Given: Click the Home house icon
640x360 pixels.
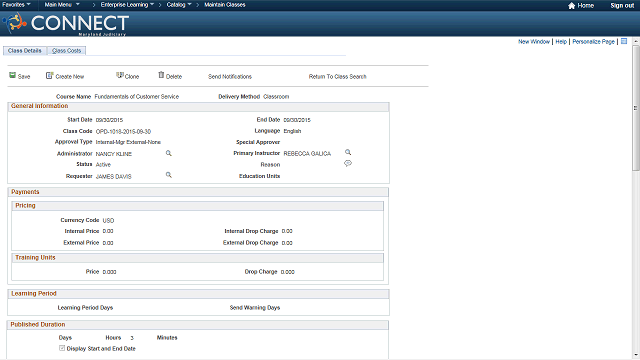Looking at the screenshot, I should pos(571,5).
